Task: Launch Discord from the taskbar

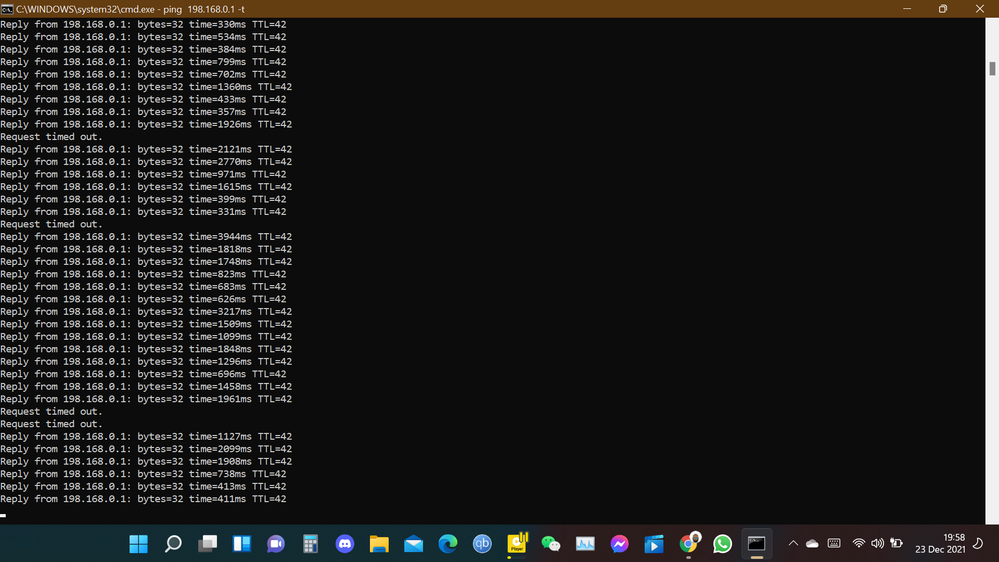Action: (345, 544)
